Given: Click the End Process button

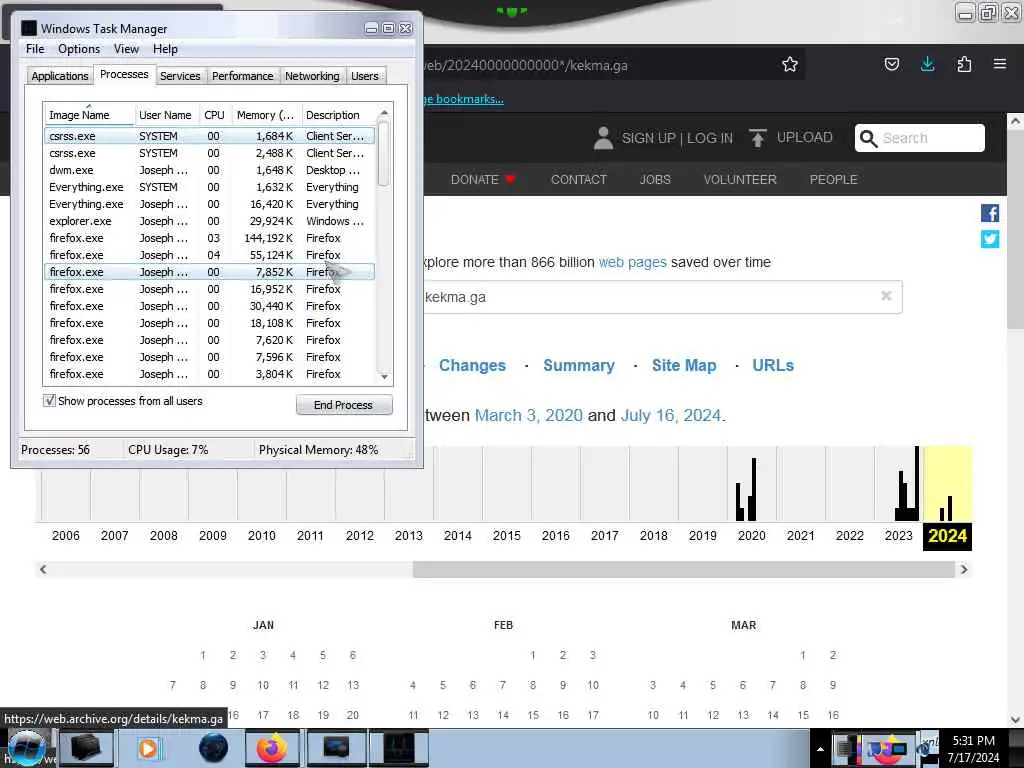Looking at the screenshot, I should [344, 405].
